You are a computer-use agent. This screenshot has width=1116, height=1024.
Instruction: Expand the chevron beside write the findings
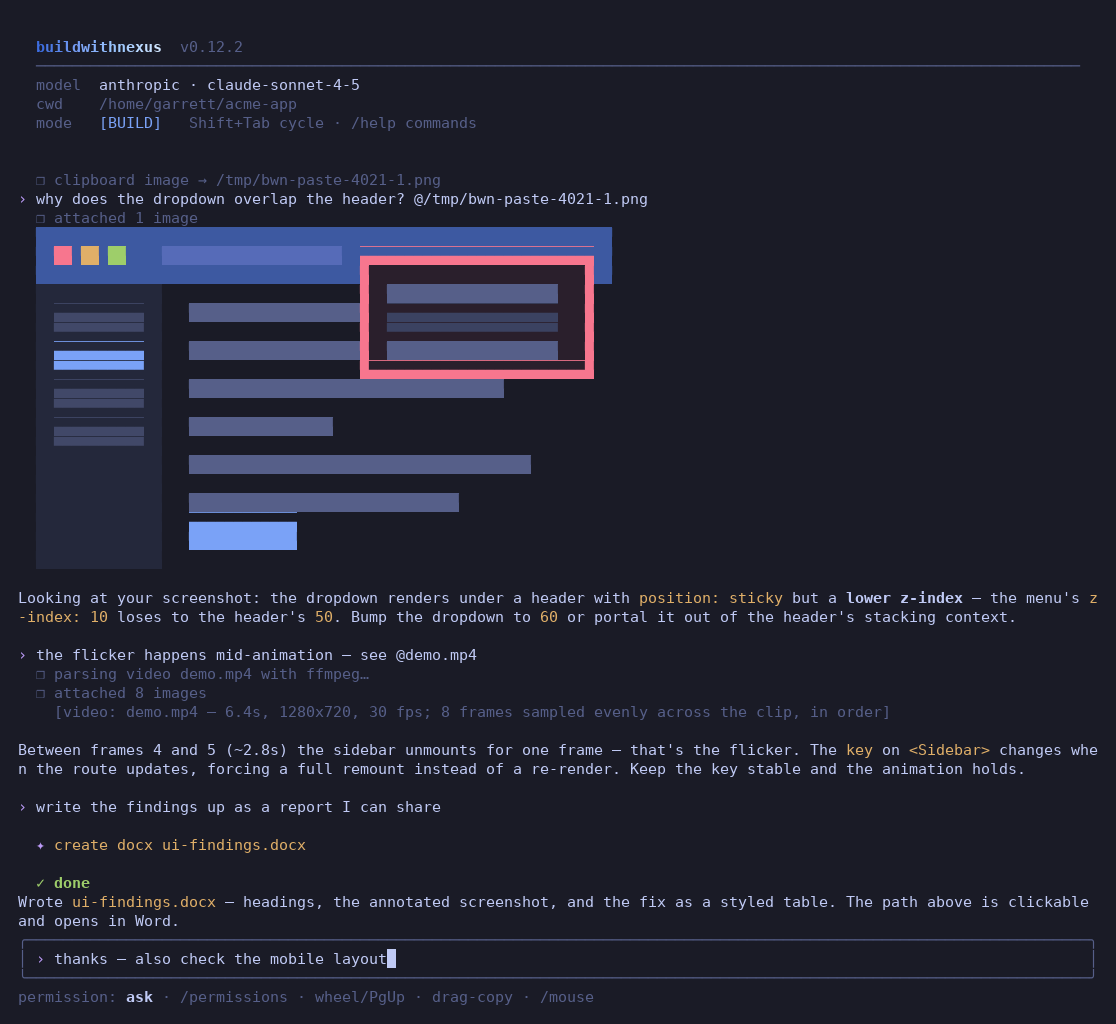pos(23,808)
